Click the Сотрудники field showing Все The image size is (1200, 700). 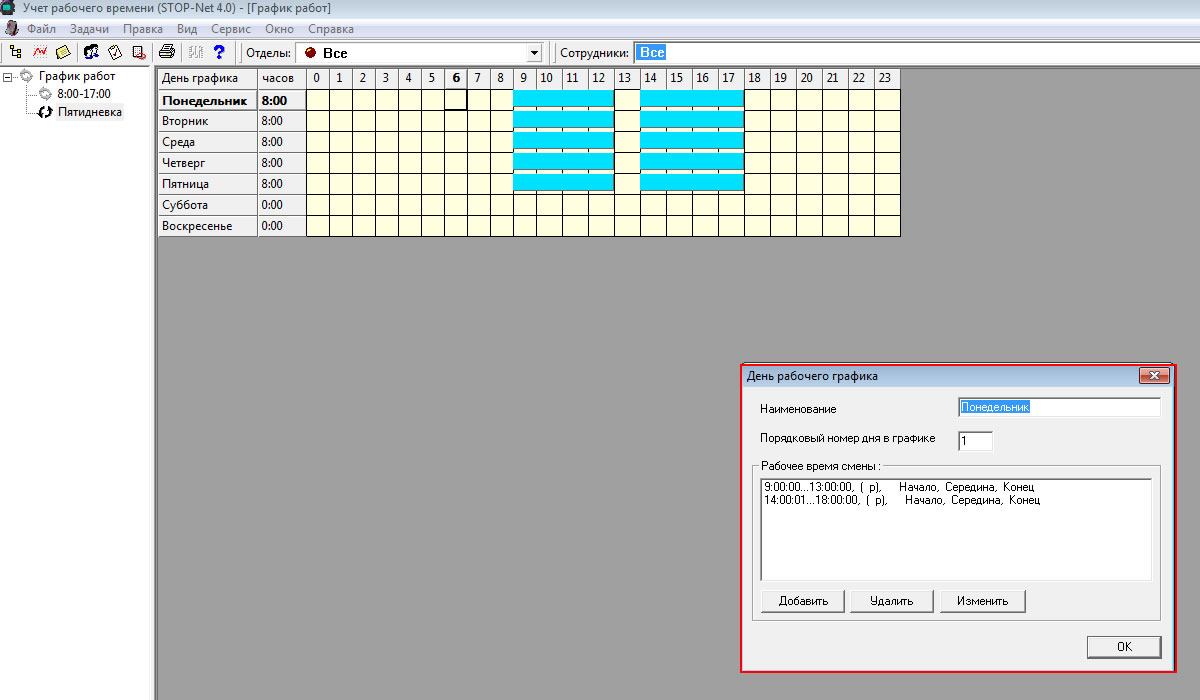click(x=916, y=52)
